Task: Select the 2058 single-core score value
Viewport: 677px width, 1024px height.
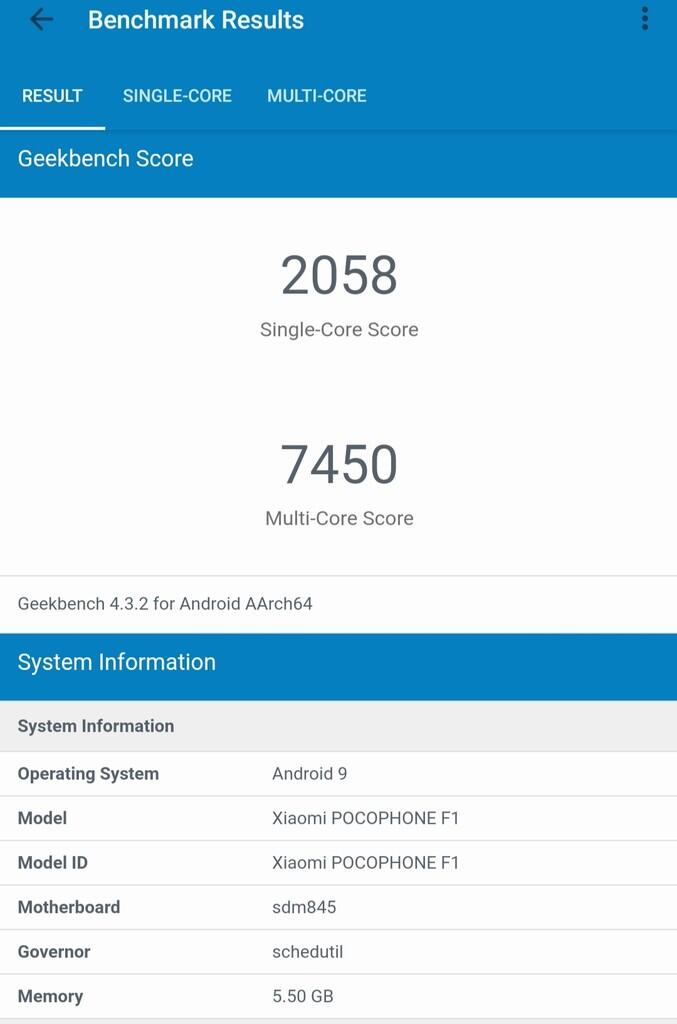Action: [339, 276]
